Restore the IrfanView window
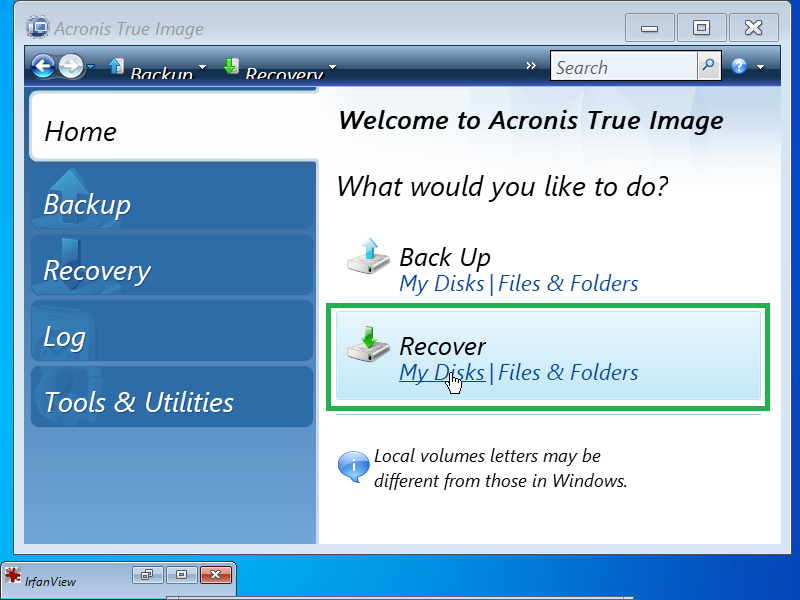The width and height of the screenshot is (800, 600). (x=147, y=574)
